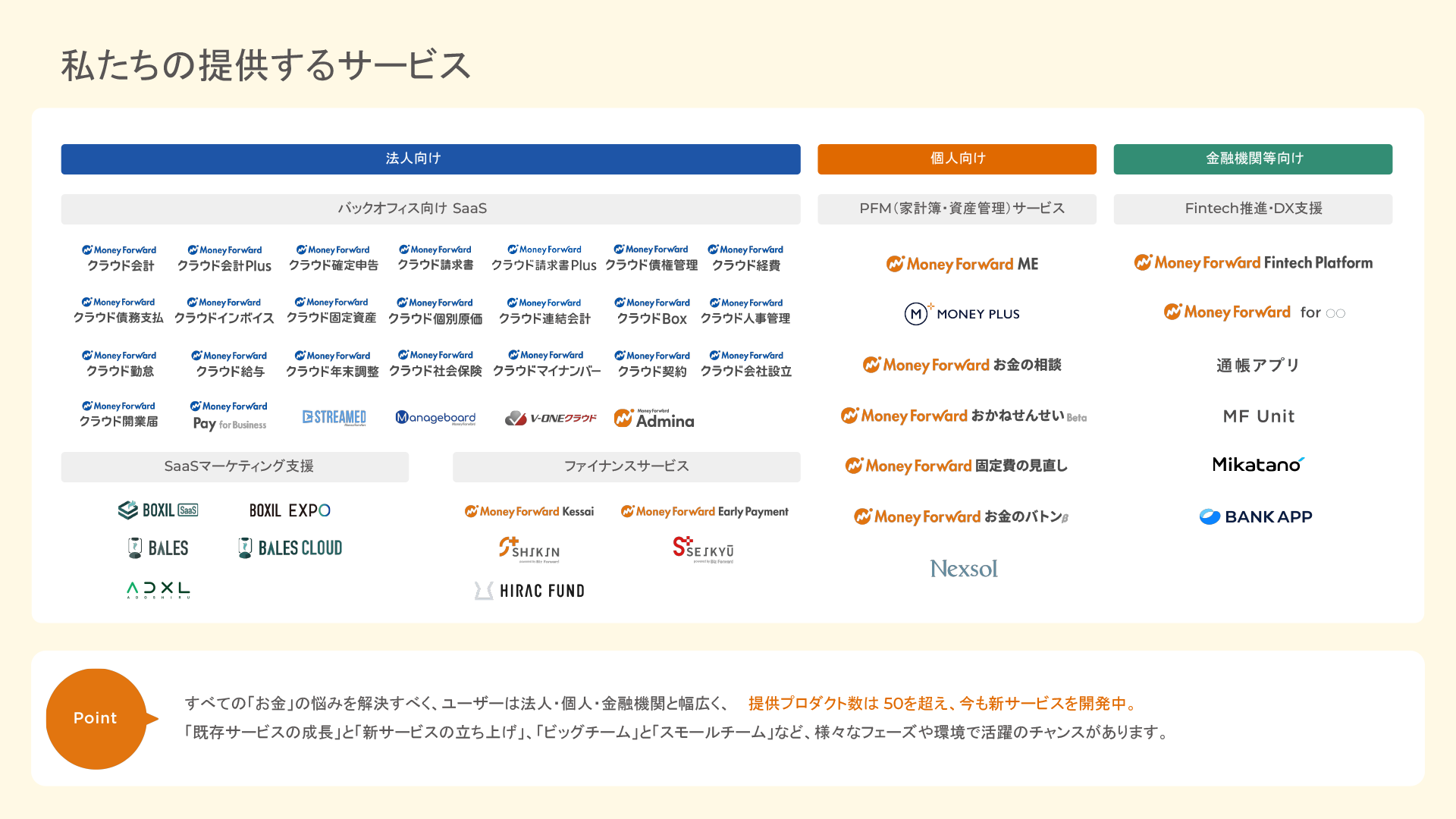1456x819 pixels.
Task: Click the Manageboard logo
Action: pos(436,418)
